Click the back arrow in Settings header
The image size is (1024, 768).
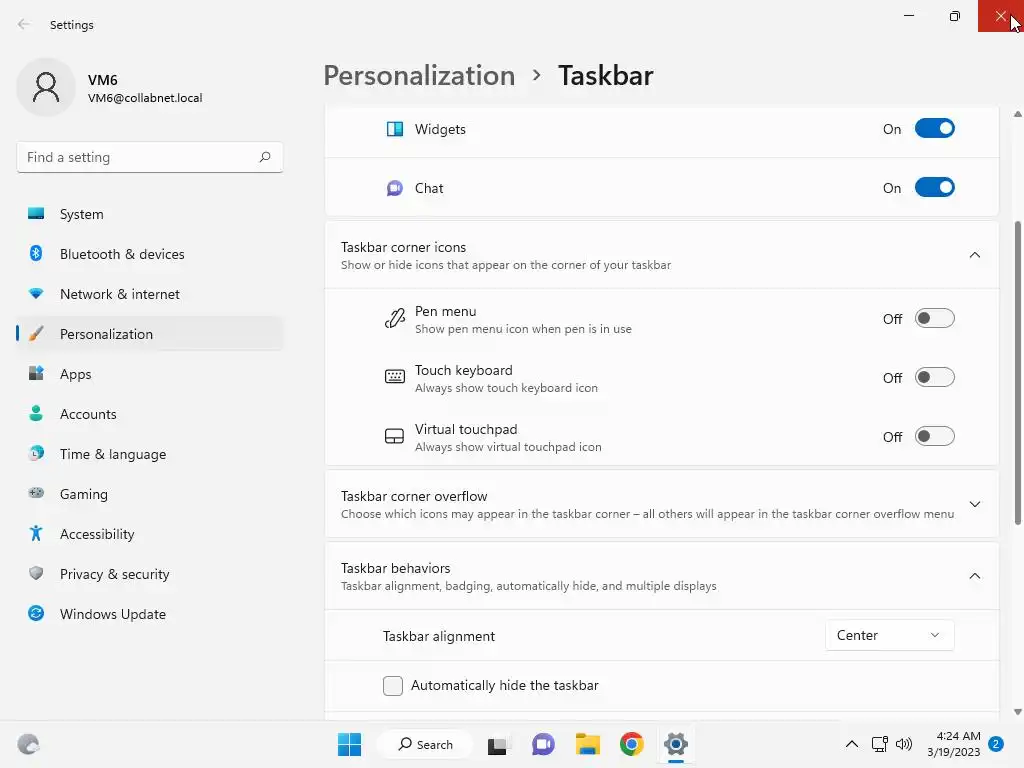(24, 25)
